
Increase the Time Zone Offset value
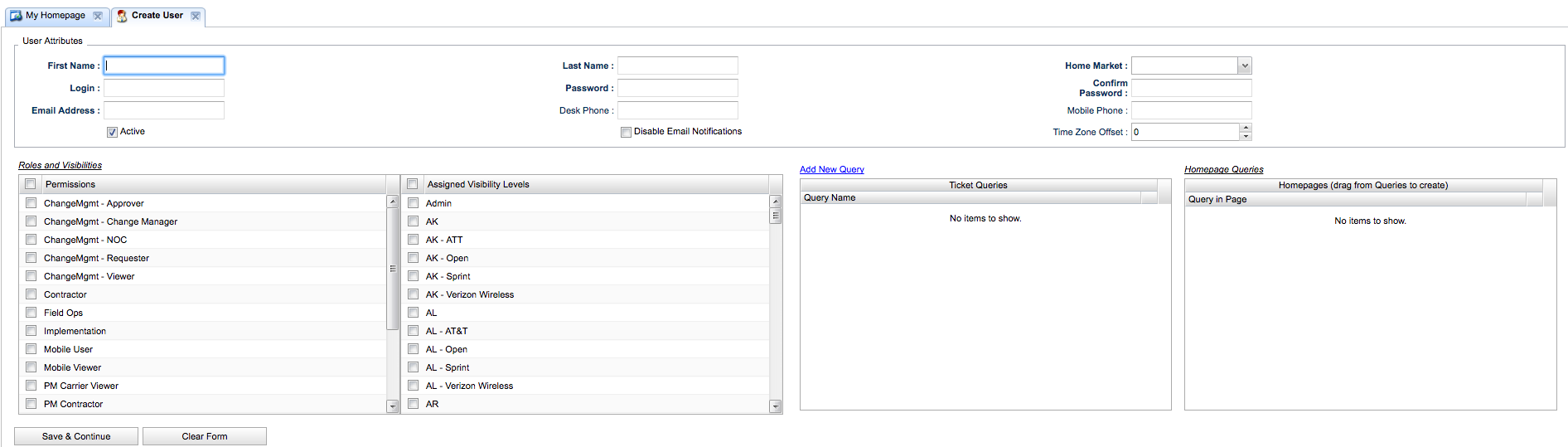click(x=1245, y=128)
